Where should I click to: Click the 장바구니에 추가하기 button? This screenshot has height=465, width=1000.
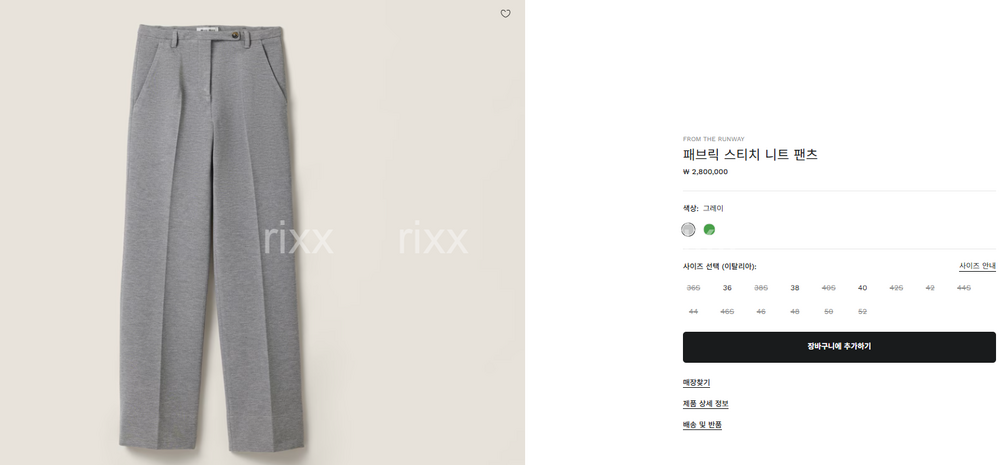coord(839,347)
